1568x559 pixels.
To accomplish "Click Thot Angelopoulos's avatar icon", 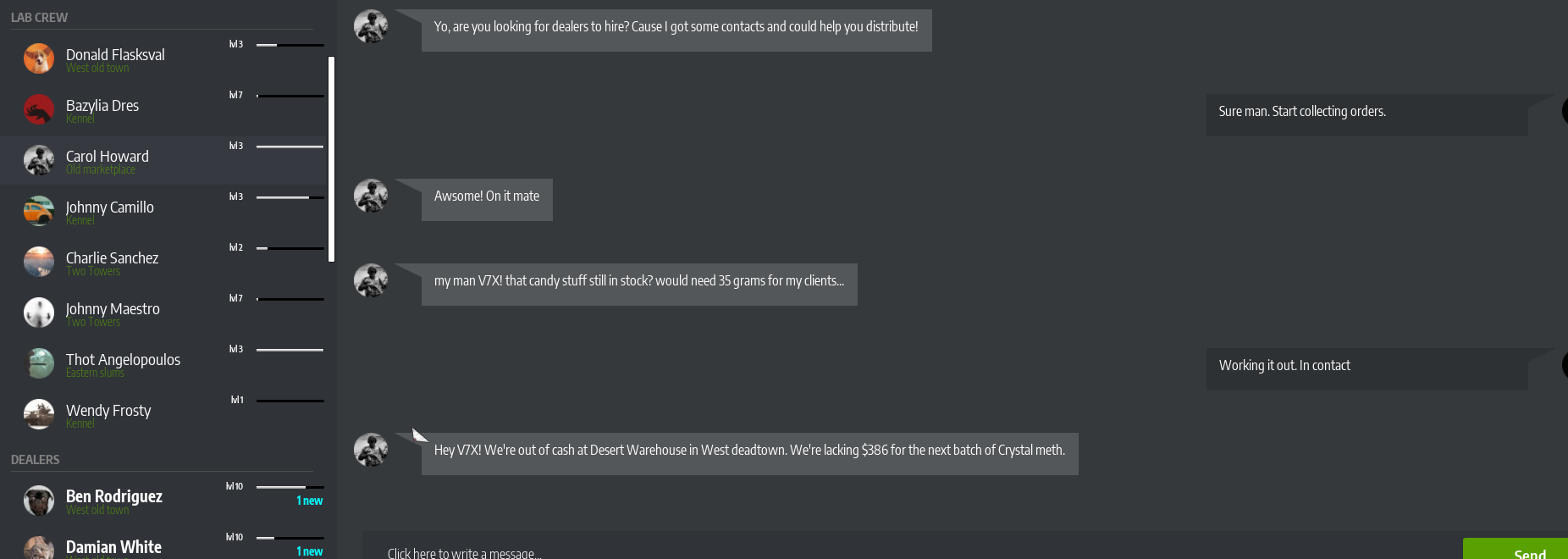I will click(39, 363).
